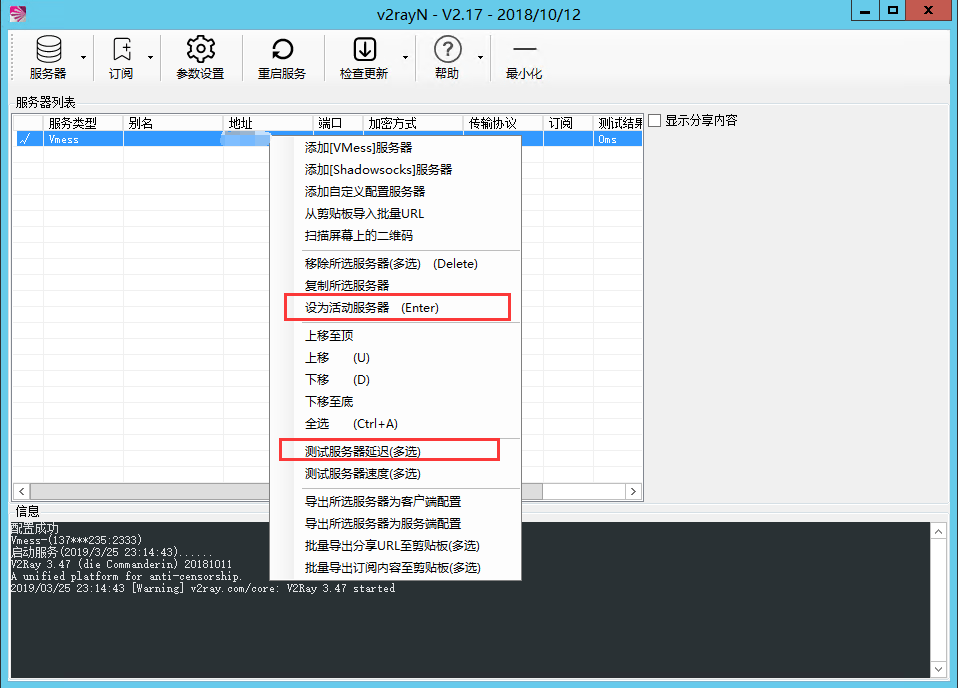Select 添加[VMess]服务器 menu item
Screen dimensions: 958x688
358,147
